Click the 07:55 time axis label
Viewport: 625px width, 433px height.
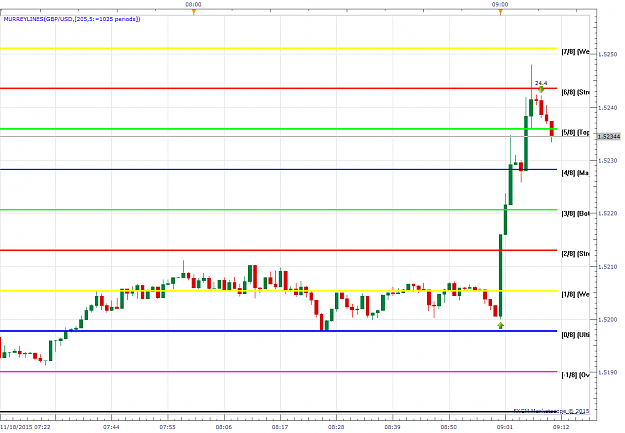click(x=167, y=427)
